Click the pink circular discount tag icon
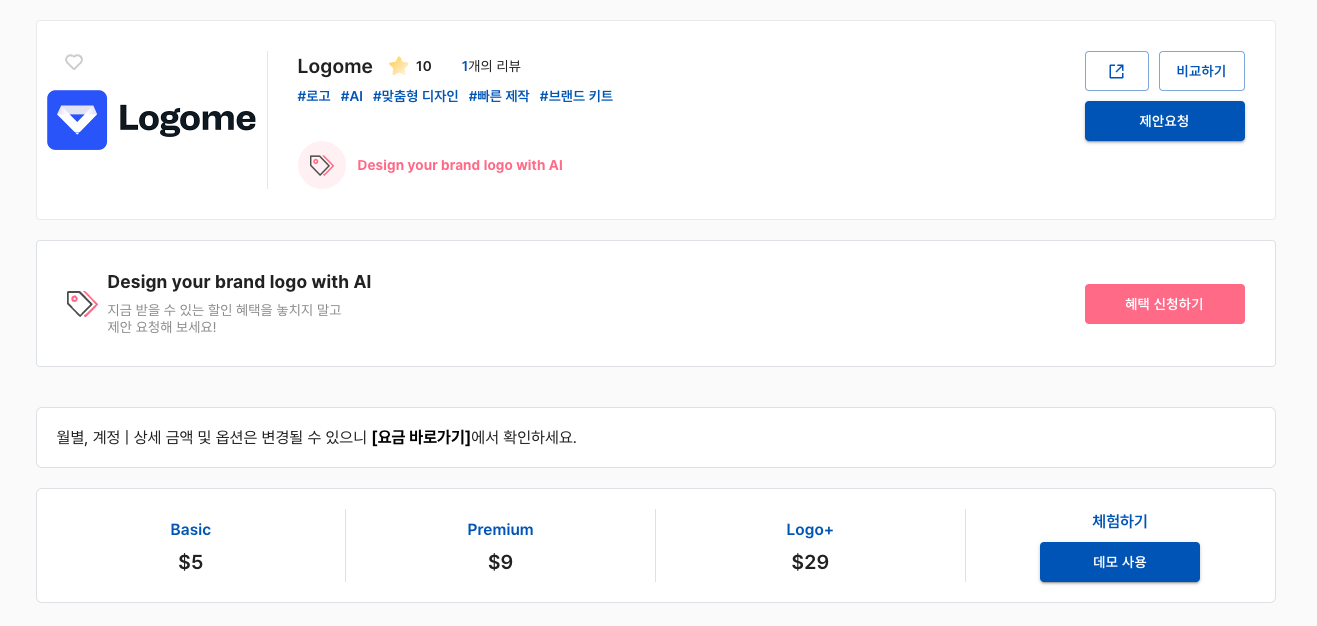 (322, 165)
